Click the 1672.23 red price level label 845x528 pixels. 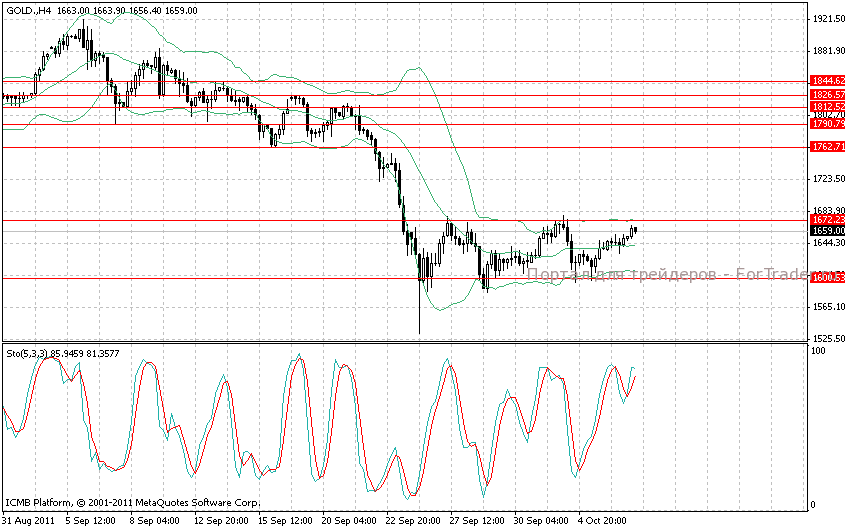(828, 219)
